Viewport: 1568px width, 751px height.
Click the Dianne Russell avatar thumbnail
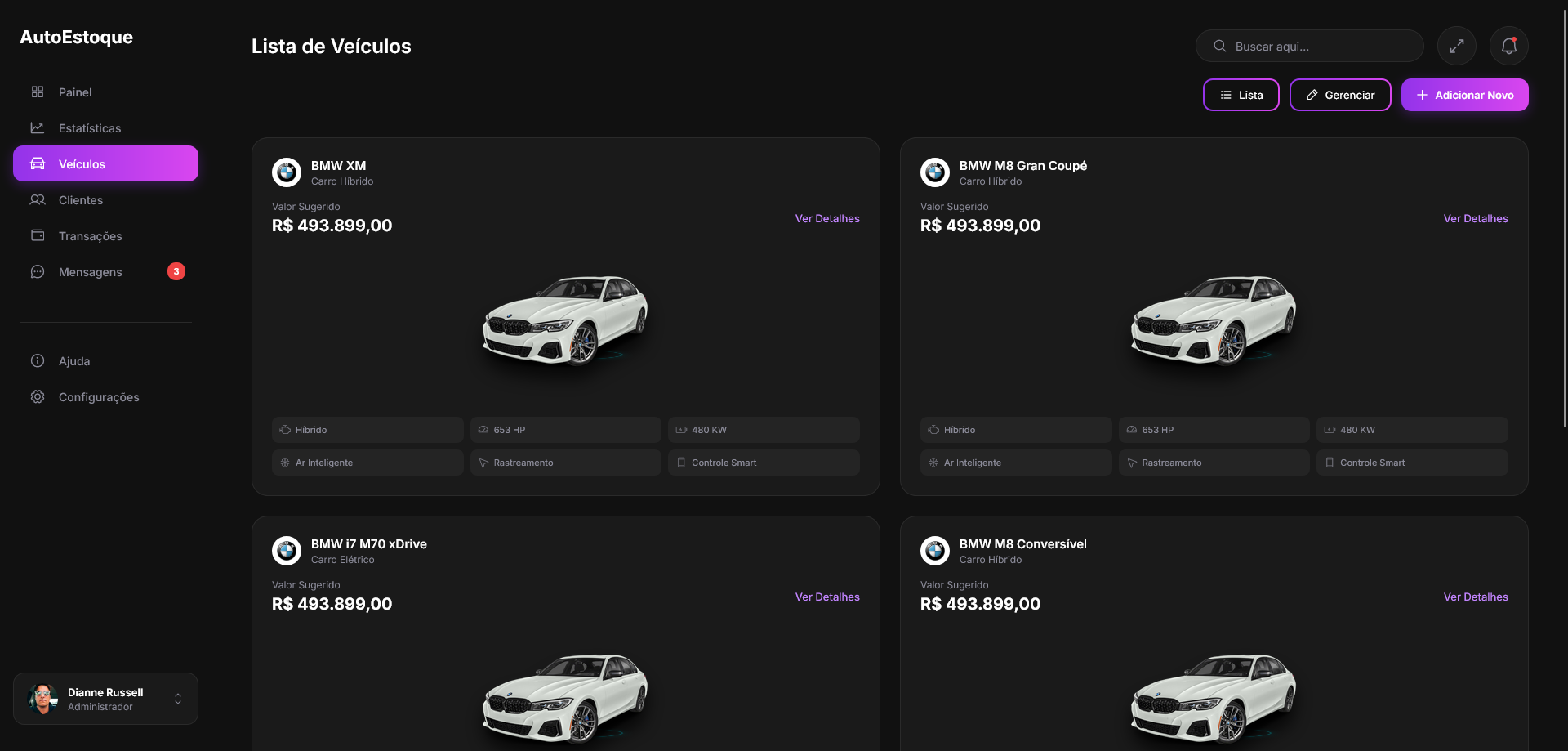pyautogui.click(x=42, y=699)
